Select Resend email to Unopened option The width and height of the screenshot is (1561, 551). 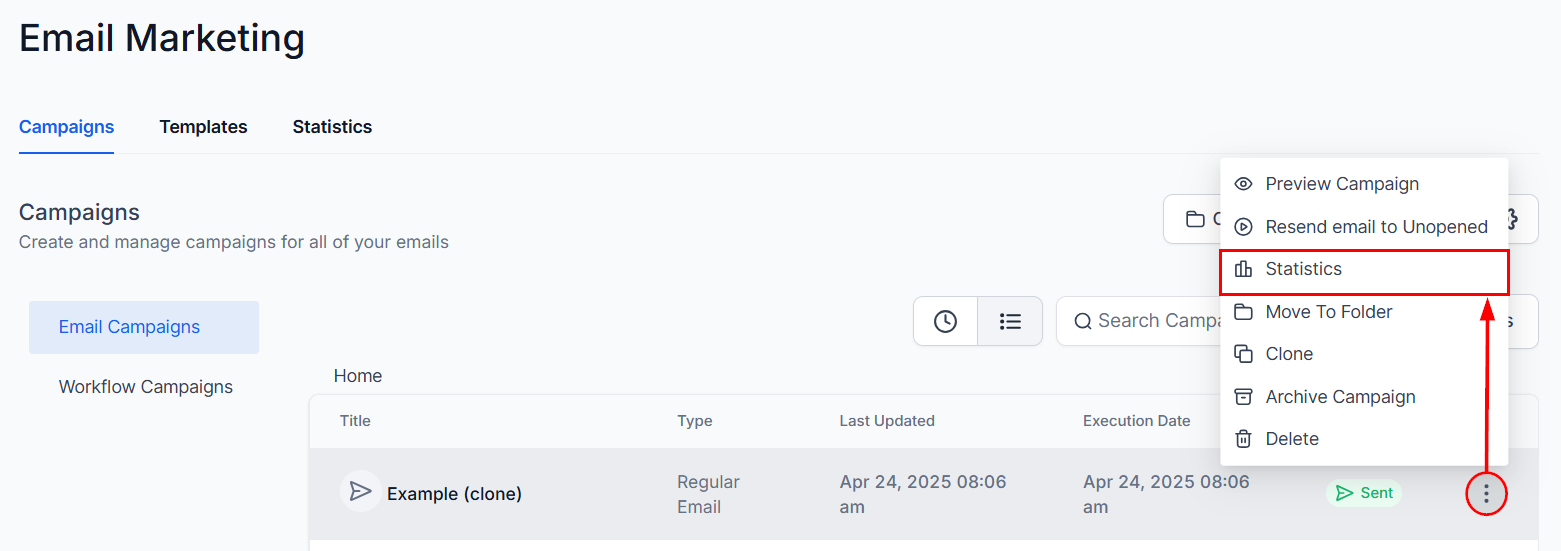point(1364,227)
